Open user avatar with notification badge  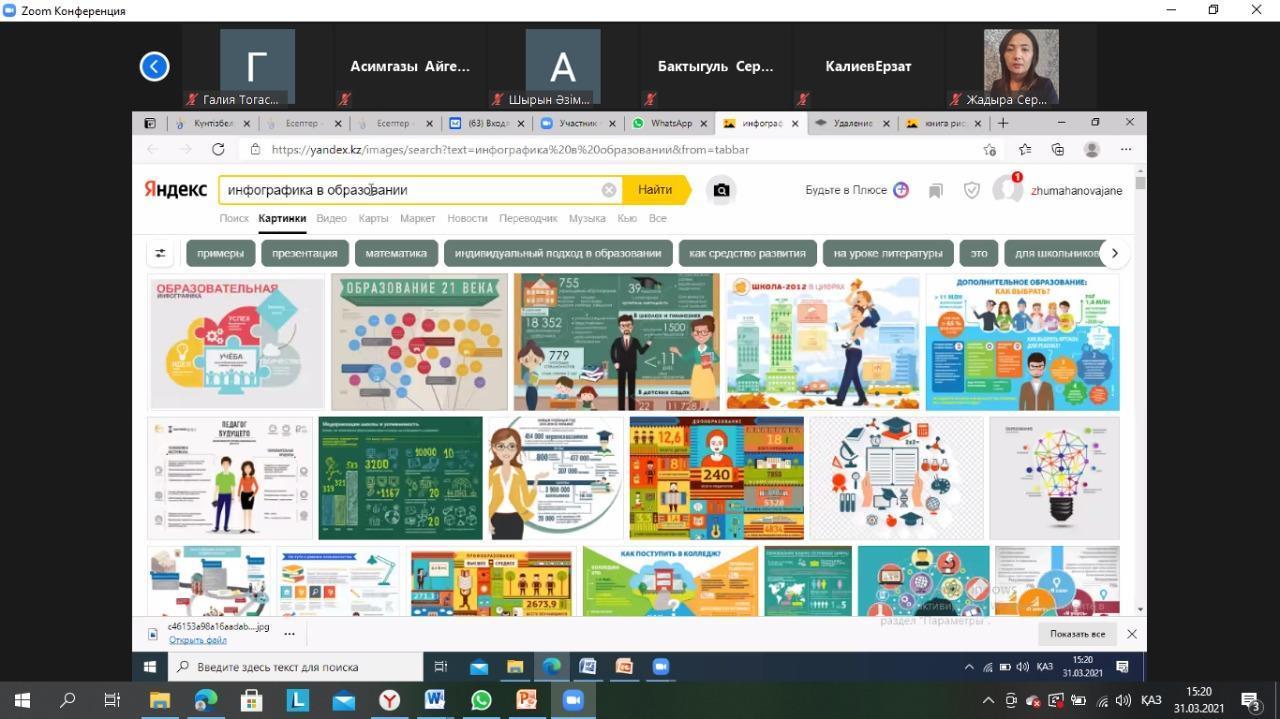pyautogui.click(x=1007, y=189)
